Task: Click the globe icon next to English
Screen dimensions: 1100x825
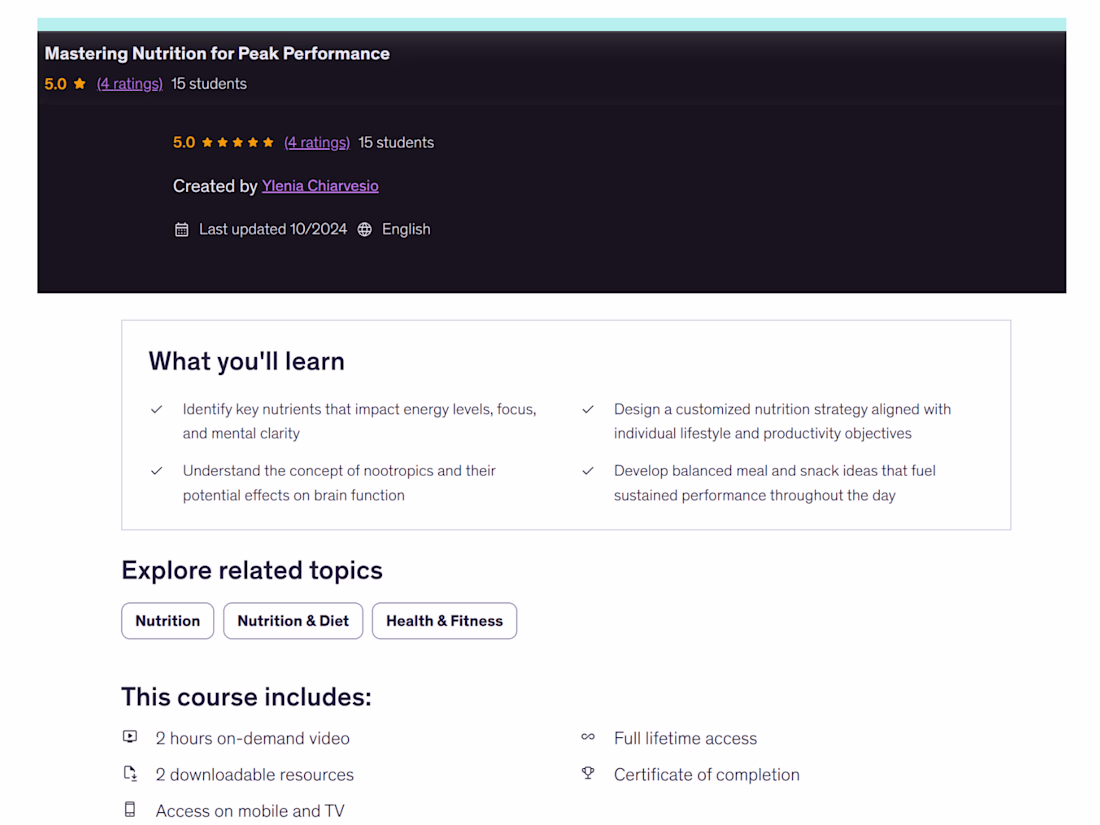Action: tap(365, 229)
